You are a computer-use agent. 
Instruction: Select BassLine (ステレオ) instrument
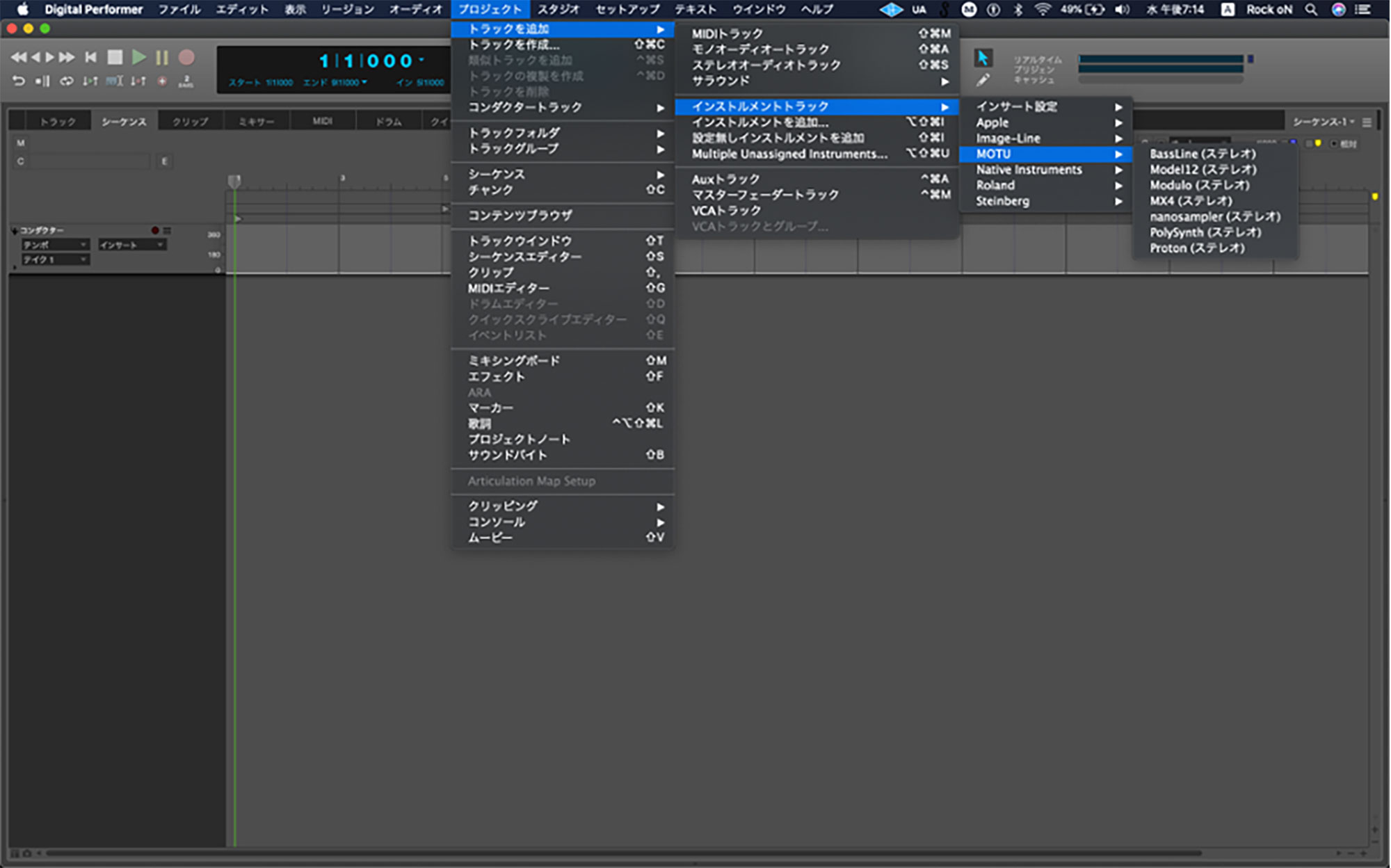click(x=1215, y=154)
